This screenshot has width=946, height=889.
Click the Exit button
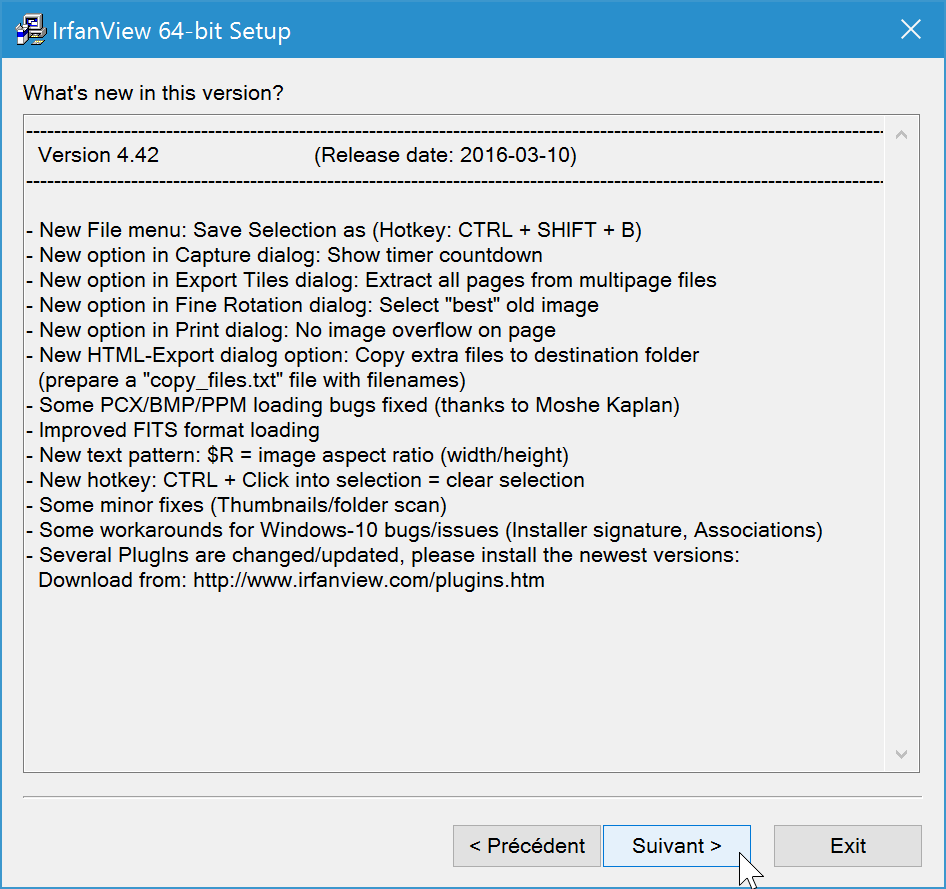848,846
